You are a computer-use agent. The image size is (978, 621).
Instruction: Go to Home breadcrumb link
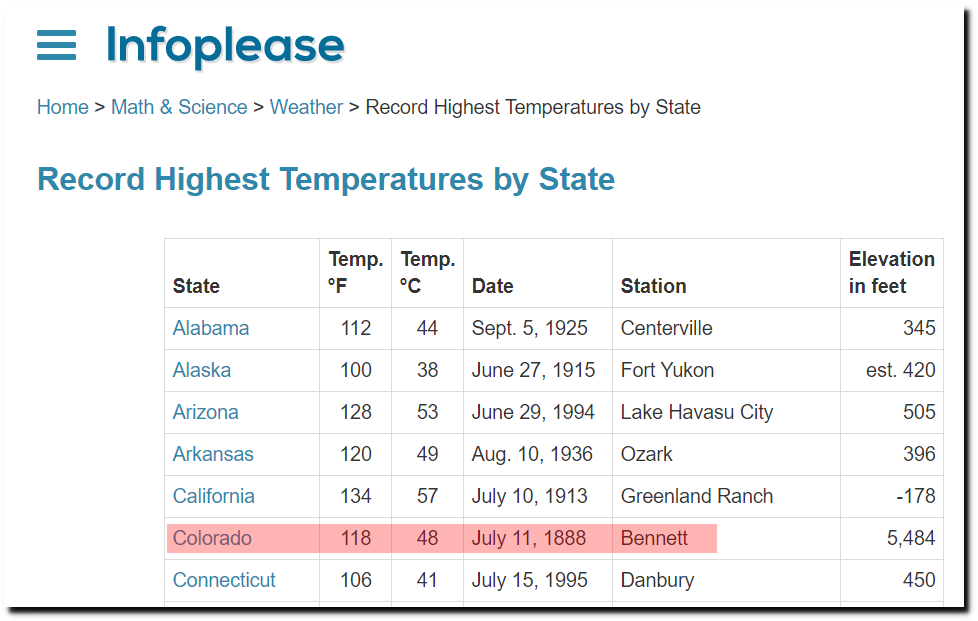[62, 107]
